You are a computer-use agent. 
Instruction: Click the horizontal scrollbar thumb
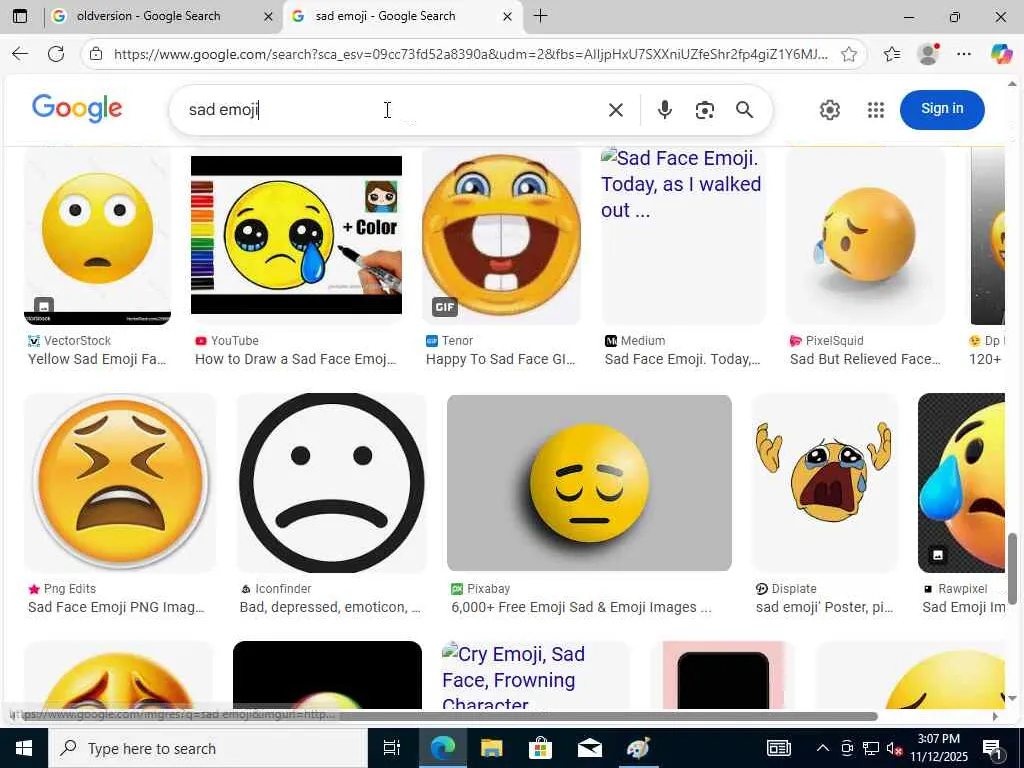coord(444,716)
